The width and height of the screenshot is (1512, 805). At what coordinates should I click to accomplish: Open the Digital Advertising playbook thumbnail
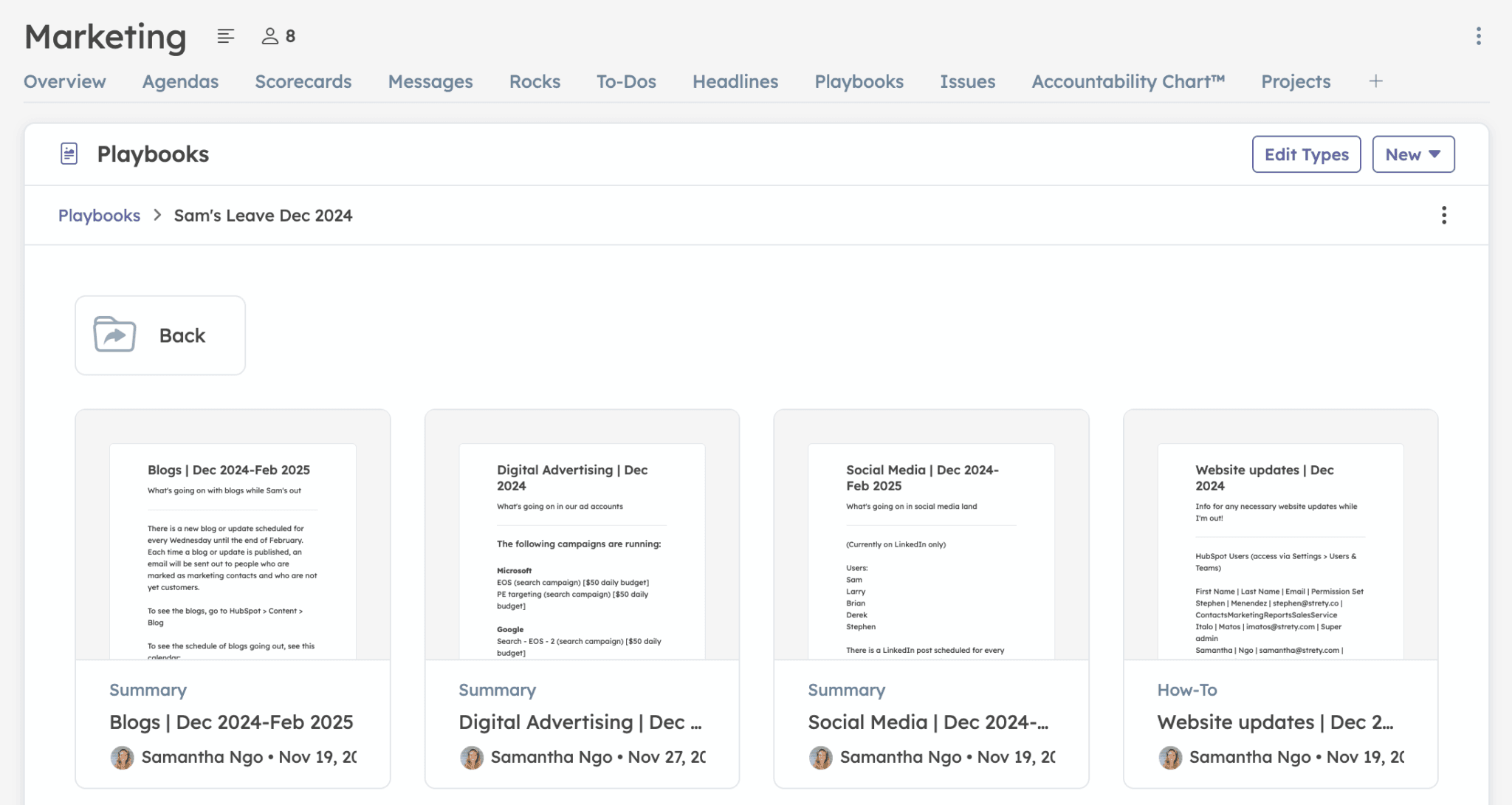582,550
